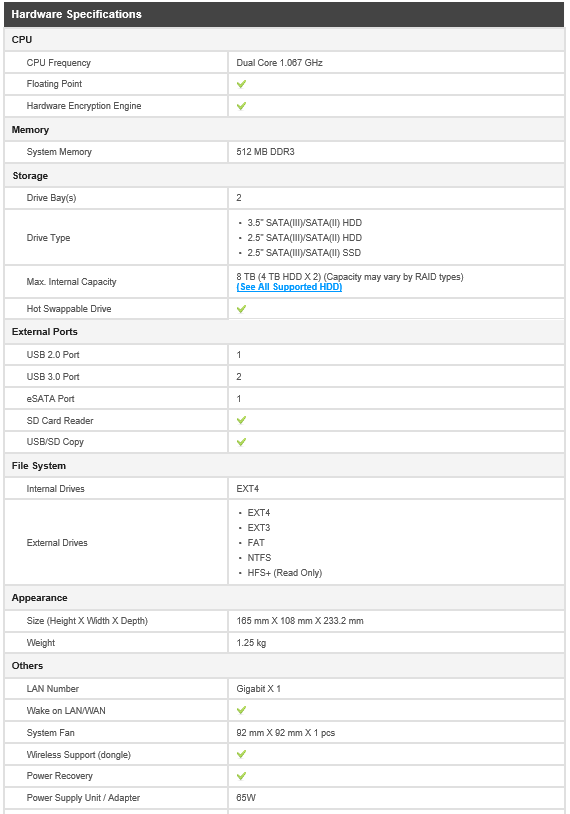
Task: Click the Others section heading
Action: [x=28, y=666]
